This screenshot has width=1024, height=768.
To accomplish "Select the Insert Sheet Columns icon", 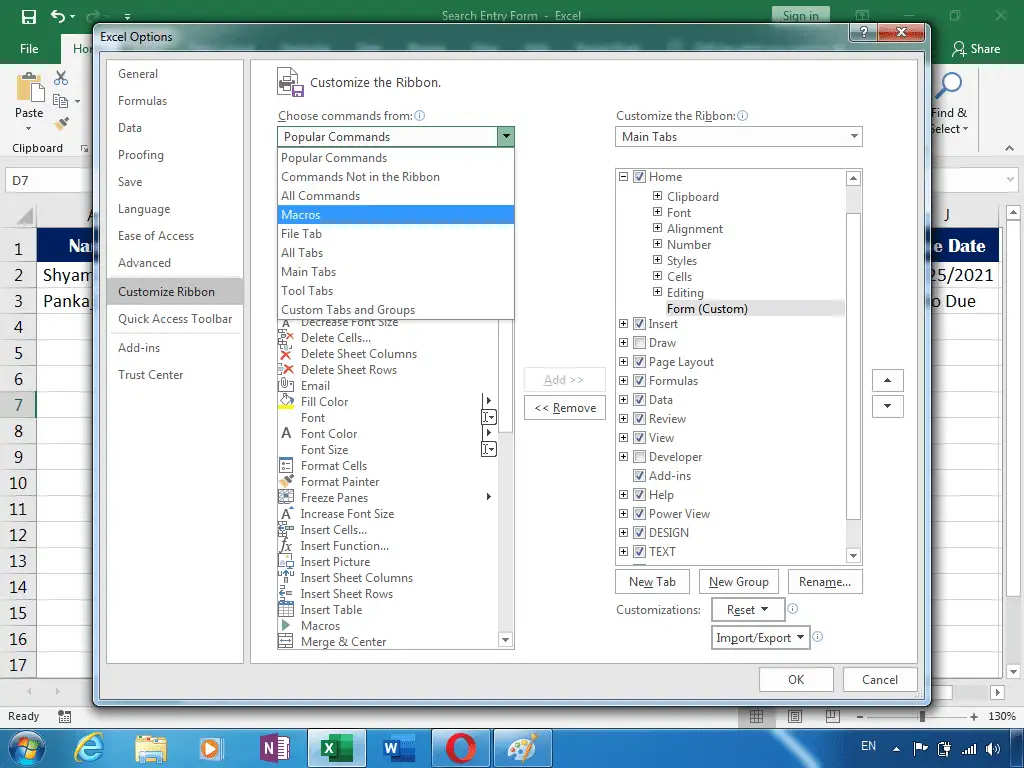I will click(285, 577).
